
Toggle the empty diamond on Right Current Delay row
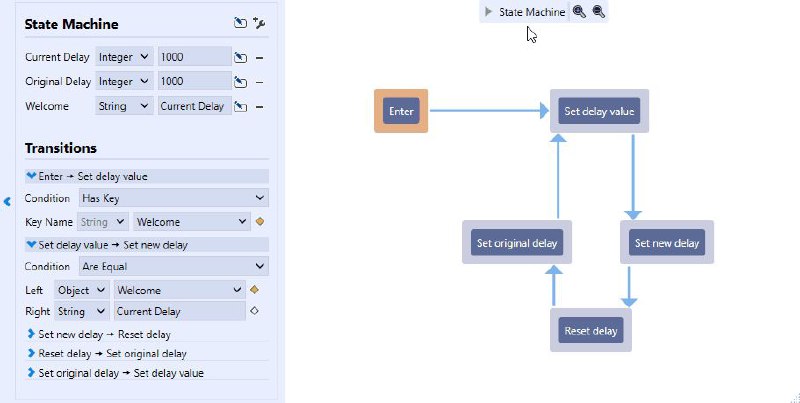254,310
